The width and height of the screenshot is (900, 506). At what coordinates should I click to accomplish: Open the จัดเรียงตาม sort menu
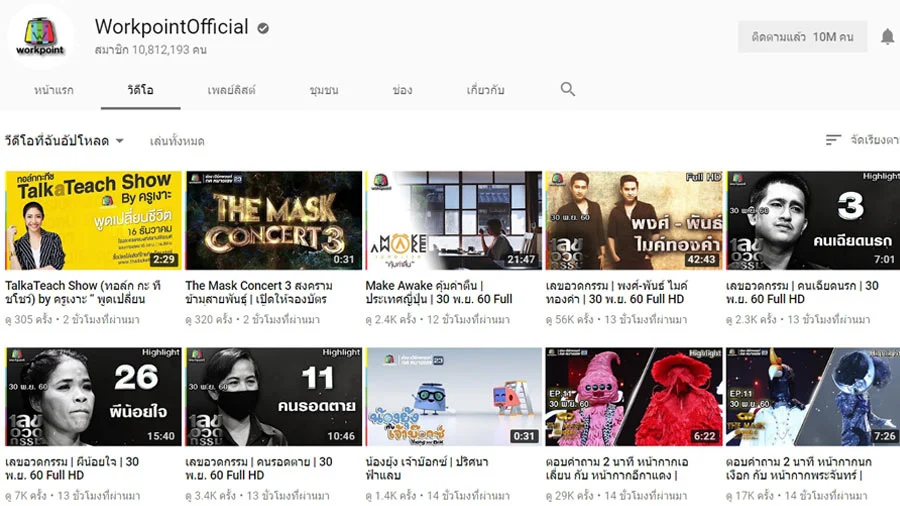(874, 140)
